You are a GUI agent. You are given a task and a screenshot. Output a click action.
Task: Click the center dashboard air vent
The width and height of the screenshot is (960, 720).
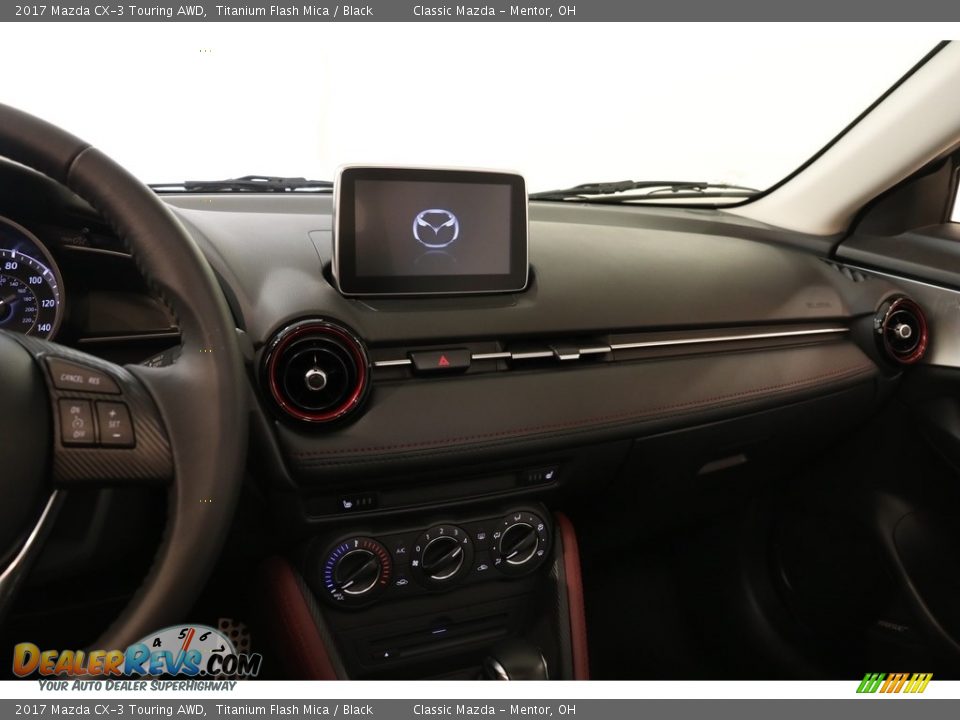click(316, 374)
